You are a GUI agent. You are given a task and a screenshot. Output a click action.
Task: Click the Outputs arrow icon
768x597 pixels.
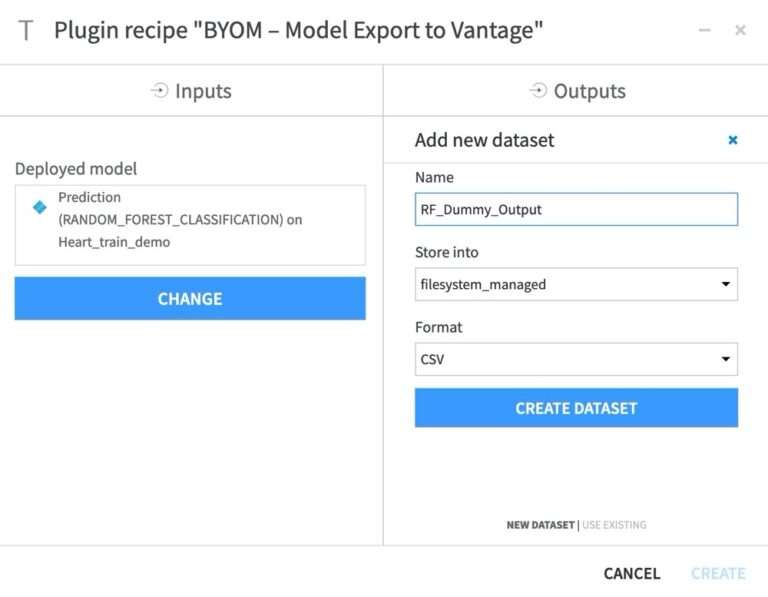pyautogui.click(x=537, y=91)
